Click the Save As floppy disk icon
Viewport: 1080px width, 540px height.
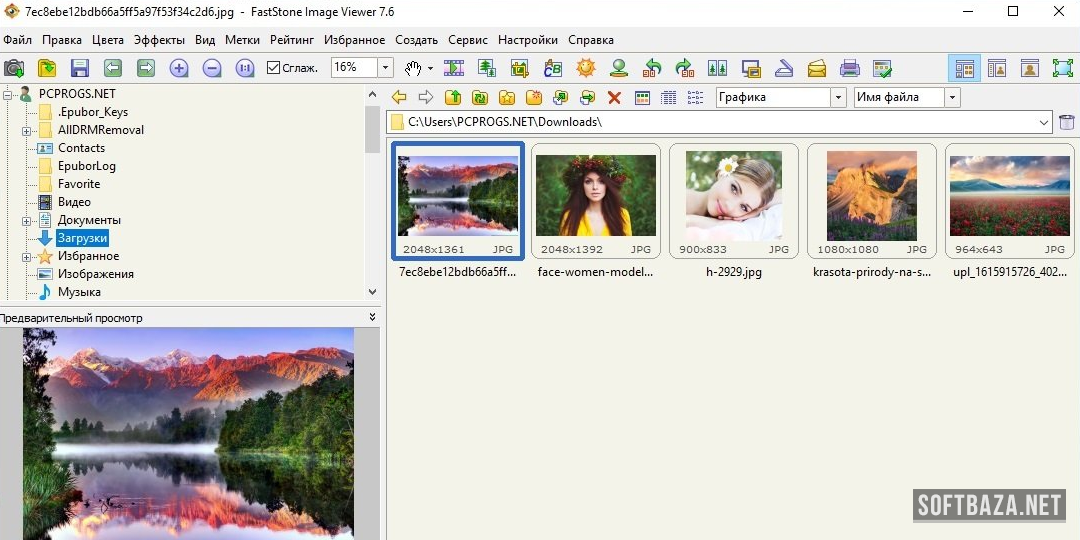pyautogui.click(x=80, y=68)
